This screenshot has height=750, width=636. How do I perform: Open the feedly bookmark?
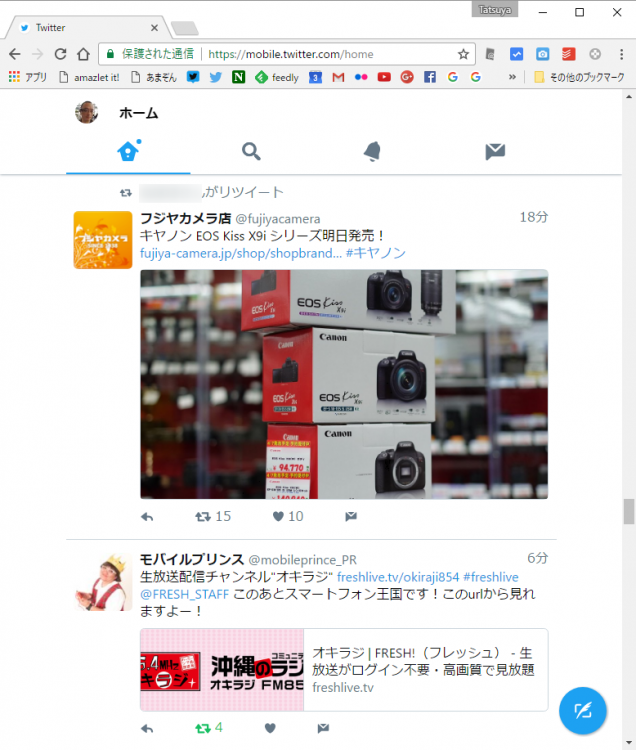point(277,77)
